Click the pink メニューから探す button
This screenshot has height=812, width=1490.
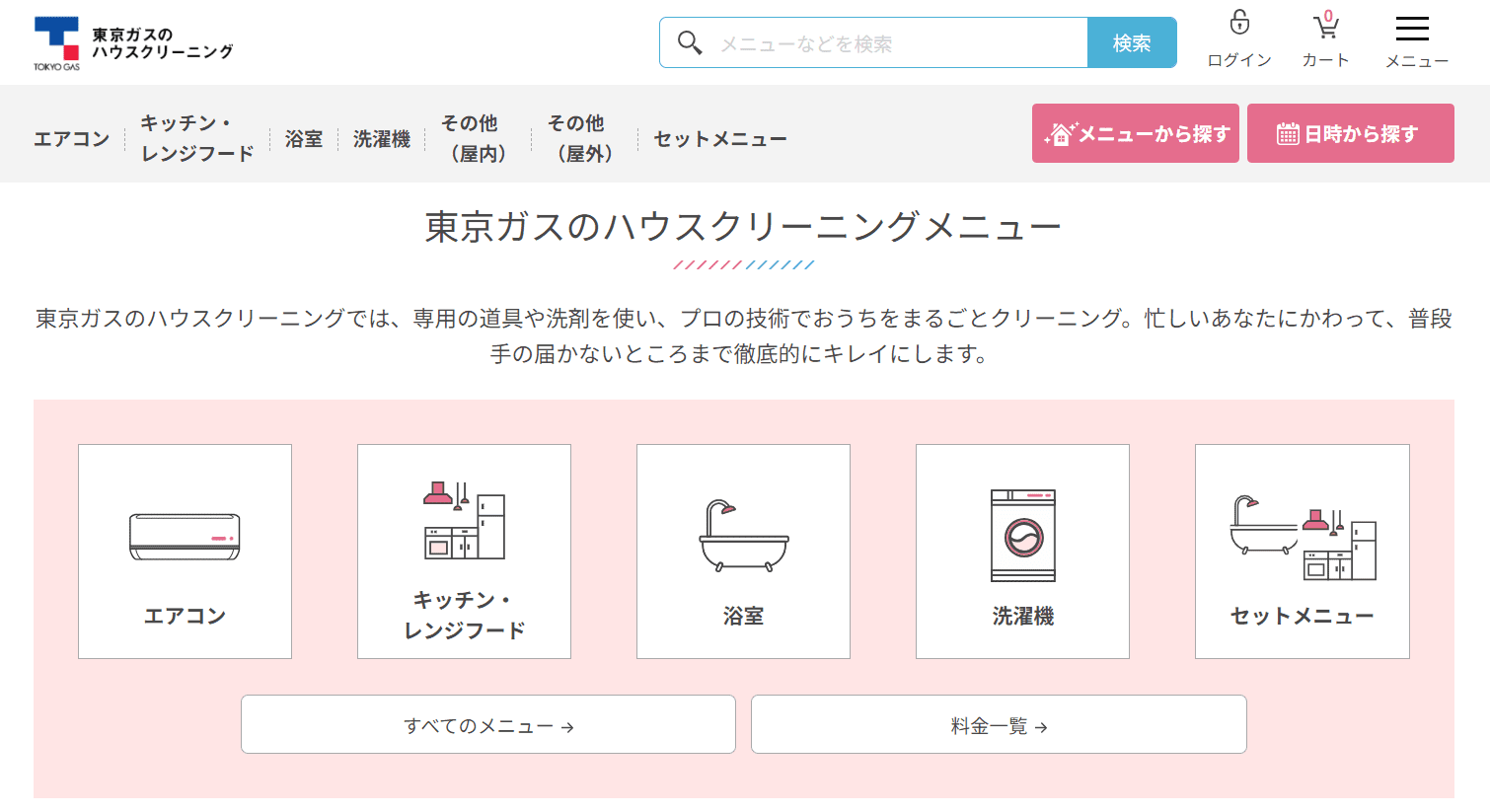click(1136, 133)
